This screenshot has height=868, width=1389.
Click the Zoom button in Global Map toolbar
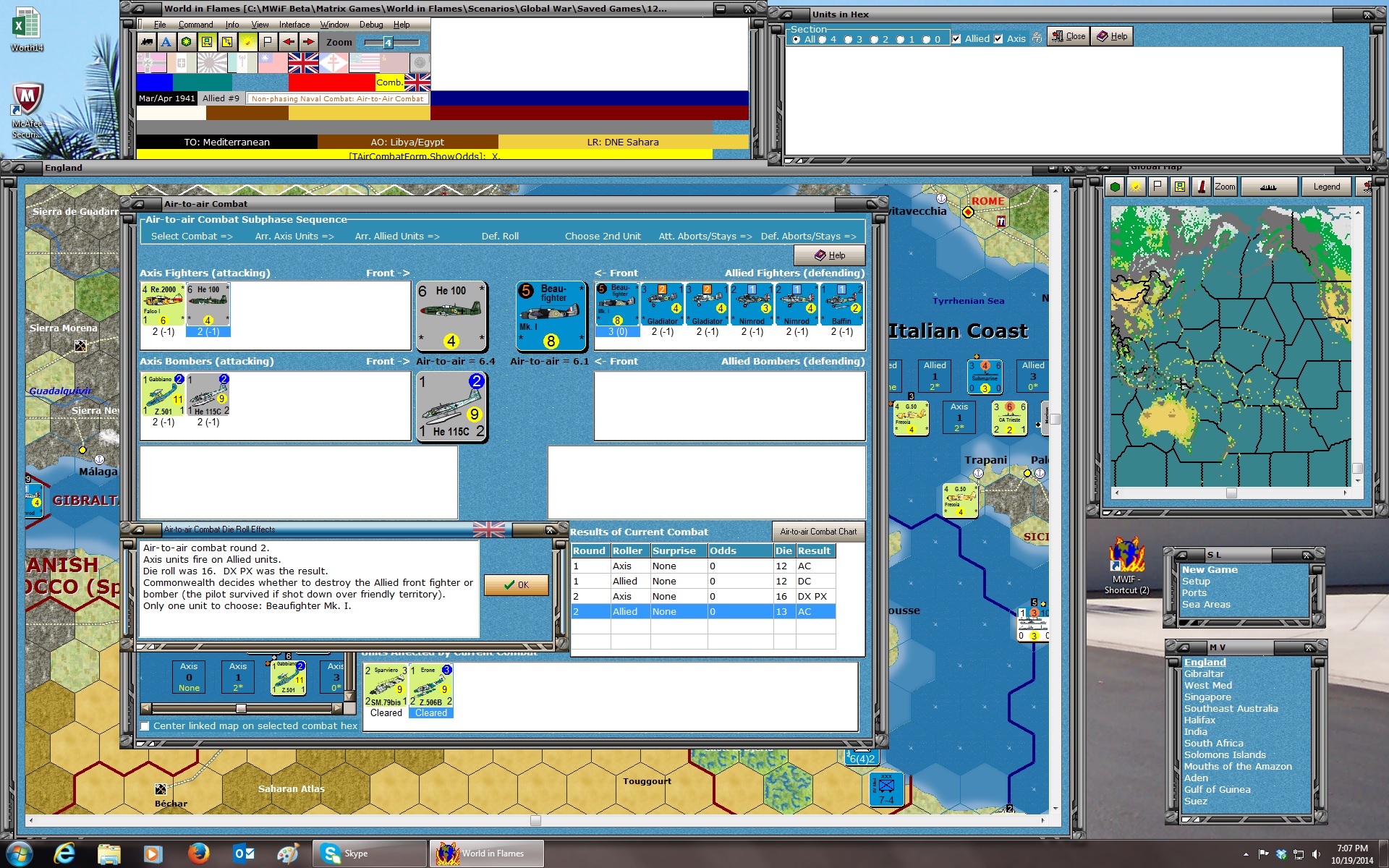click(1225, 187)
